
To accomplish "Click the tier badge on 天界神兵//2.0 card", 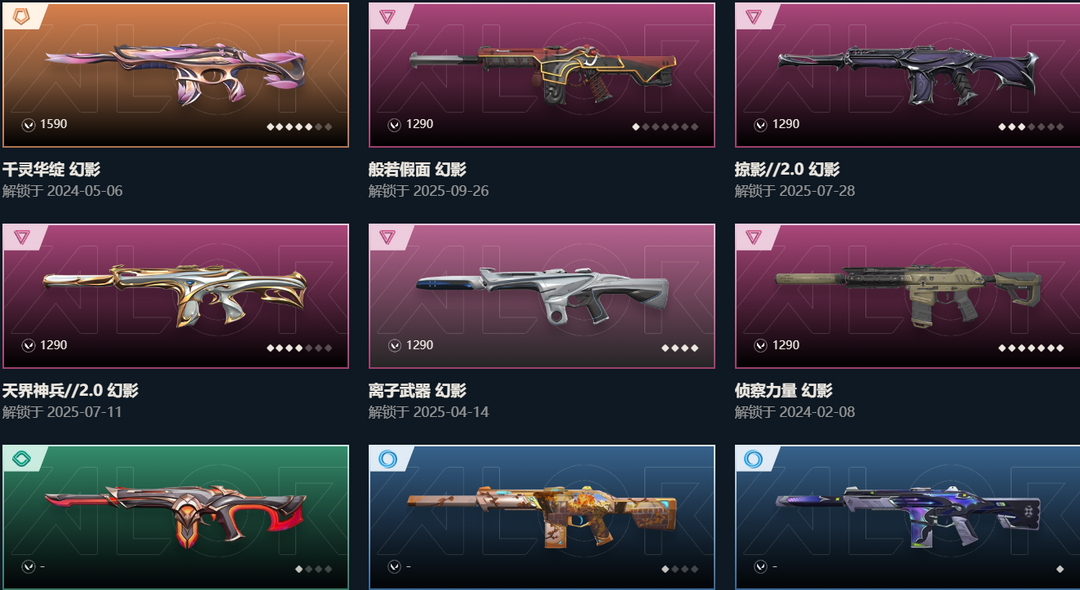I will point(21,238).
